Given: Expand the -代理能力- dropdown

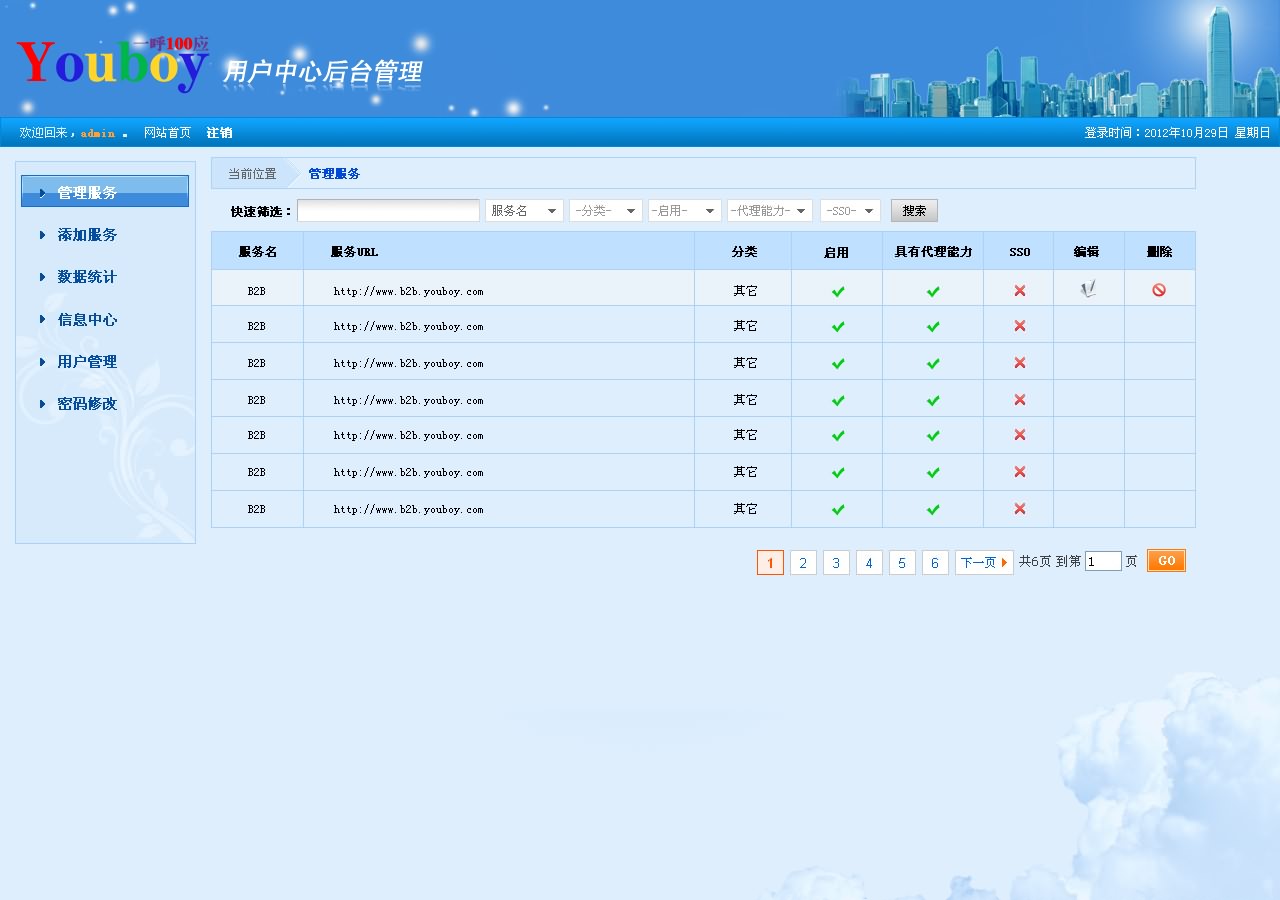Looking at the screenshot, I should (770, 211).
